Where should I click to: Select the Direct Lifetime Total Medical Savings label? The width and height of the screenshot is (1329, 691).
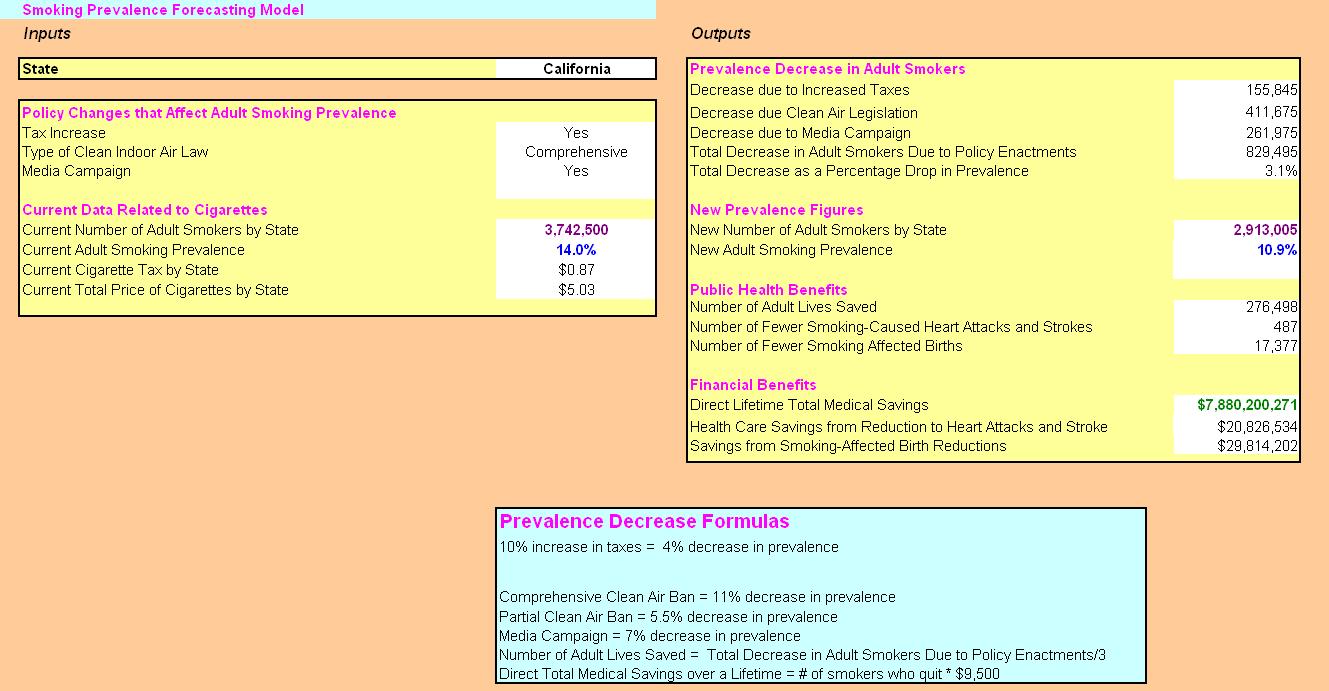[x=809, y=405]
